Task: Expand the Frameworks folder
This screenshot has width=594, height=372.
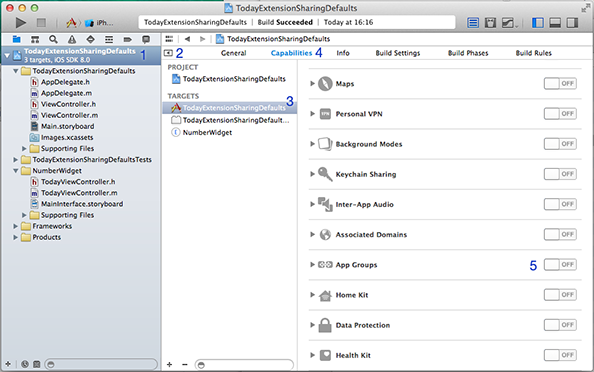Action: click(x=16, y=226)
